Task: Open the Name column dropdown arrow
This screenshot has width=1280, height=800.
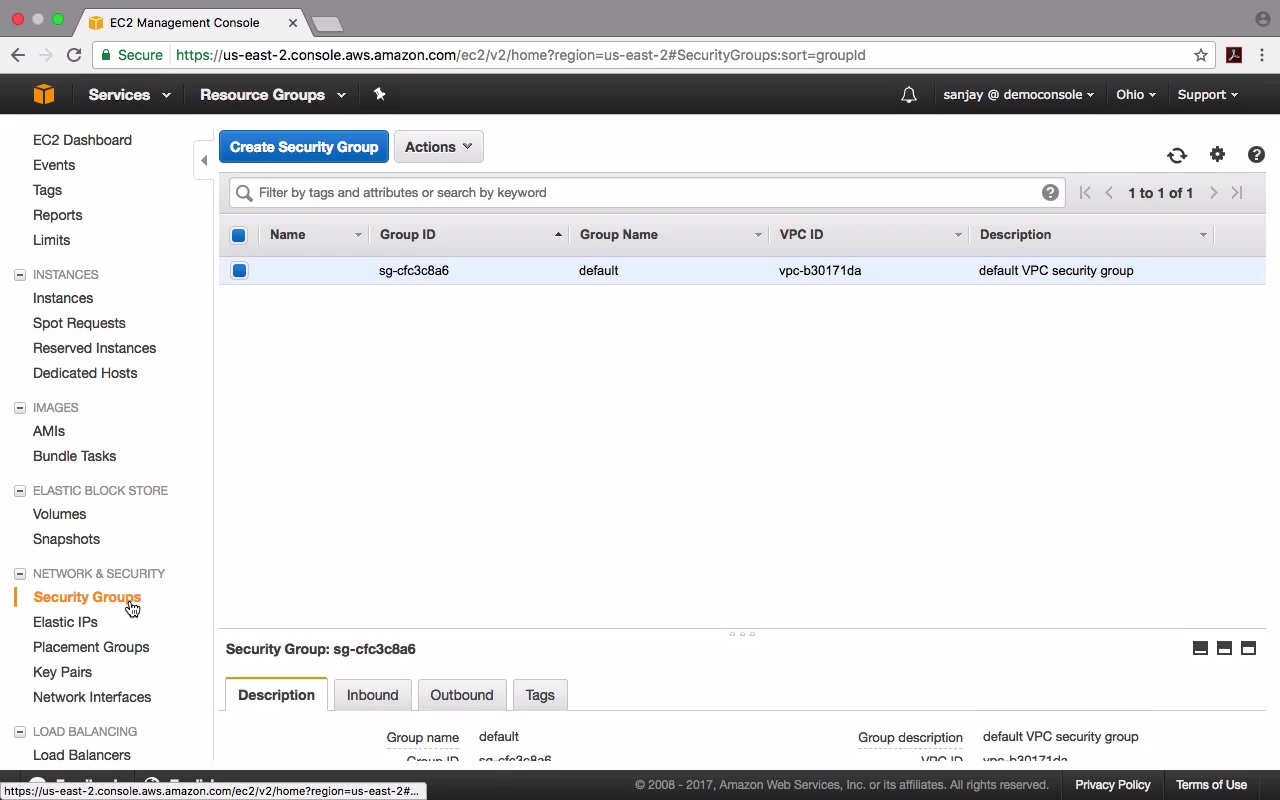Action: [358, 235]
